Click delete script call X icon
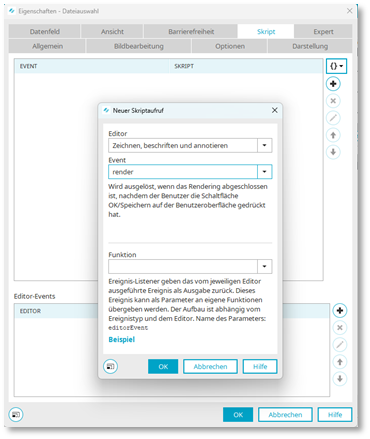This screenshot has width=370, height=439. click(333, 101)
